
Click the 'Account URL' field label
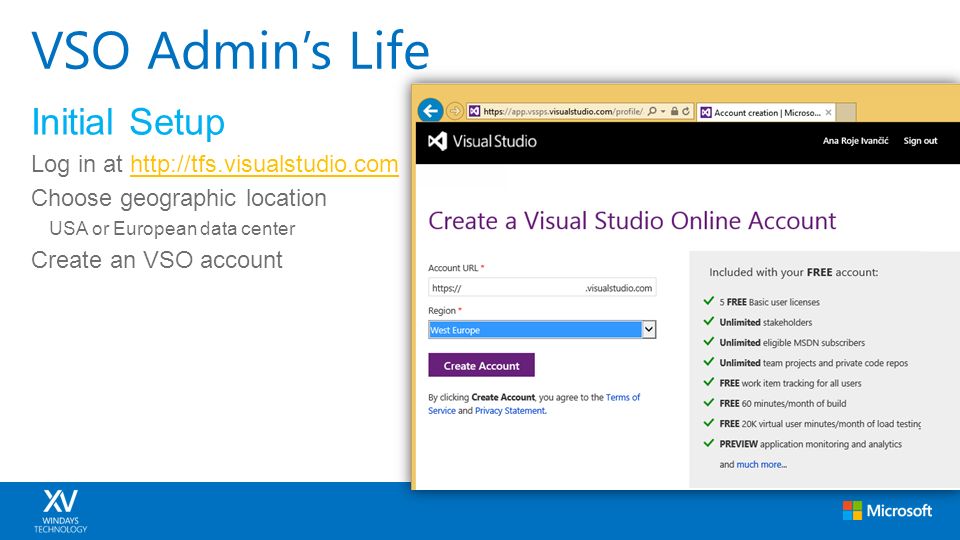tap(453, 268)
